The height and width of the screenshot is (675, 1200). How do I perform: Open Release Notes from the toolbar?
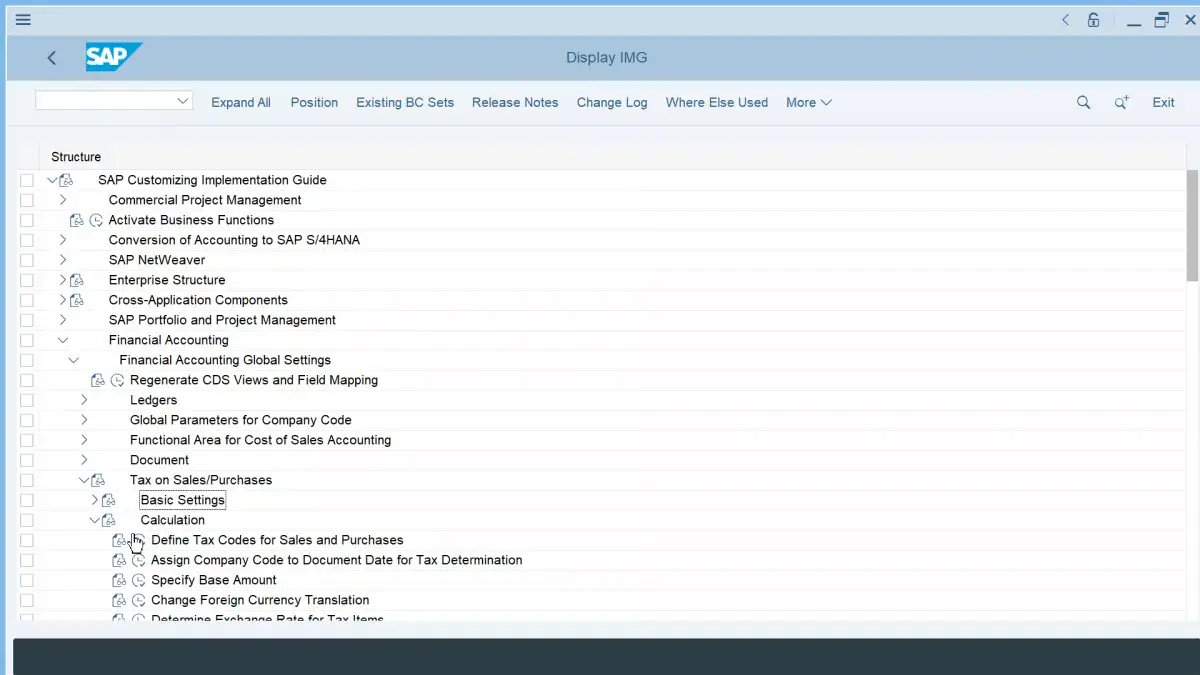point(515,102)
